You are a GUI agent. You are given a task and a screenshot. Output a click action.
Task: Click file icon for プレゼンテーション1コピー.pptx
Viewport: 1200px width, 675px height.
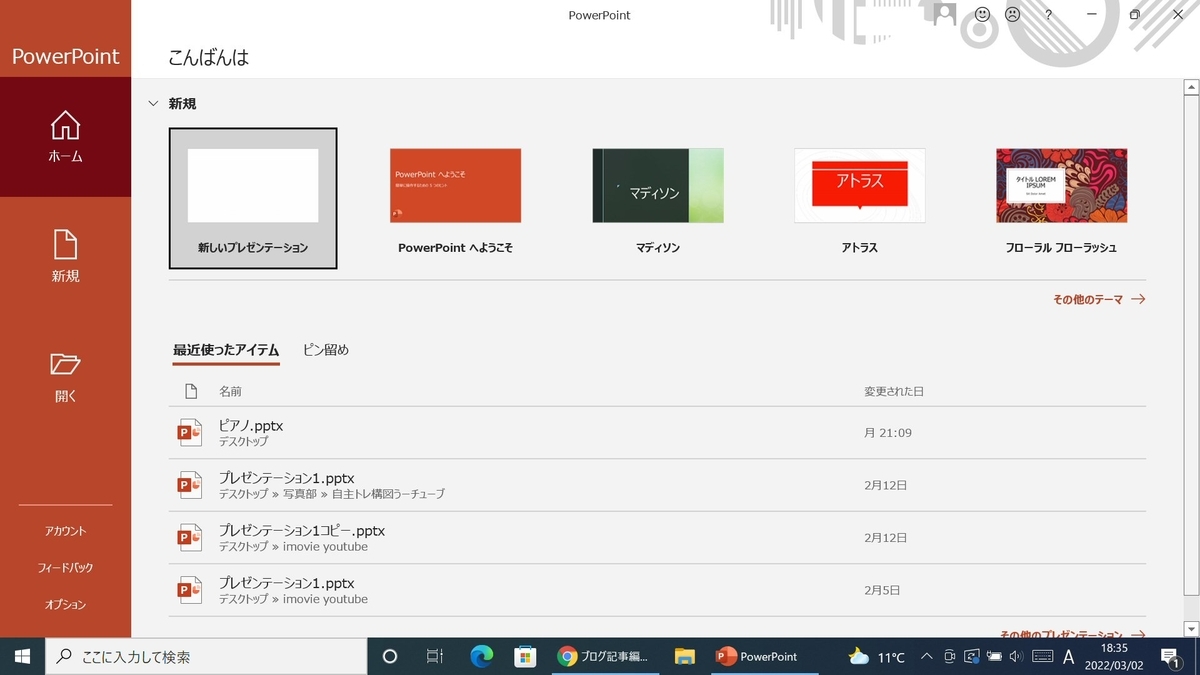coord(189,537)
